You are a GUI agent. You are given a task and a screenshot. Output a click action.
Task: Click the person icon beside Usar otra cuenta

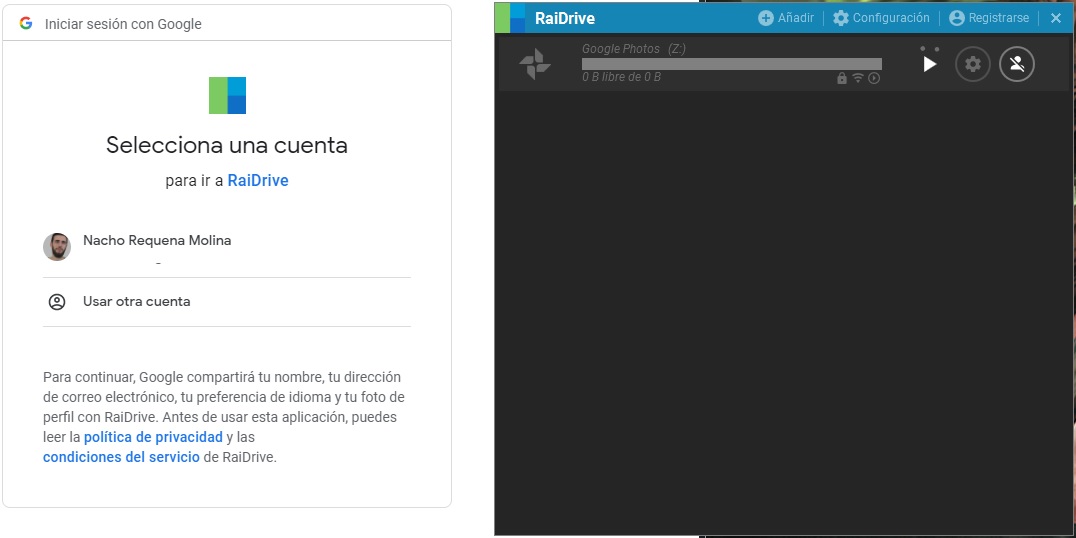click(x=57, y=302)
